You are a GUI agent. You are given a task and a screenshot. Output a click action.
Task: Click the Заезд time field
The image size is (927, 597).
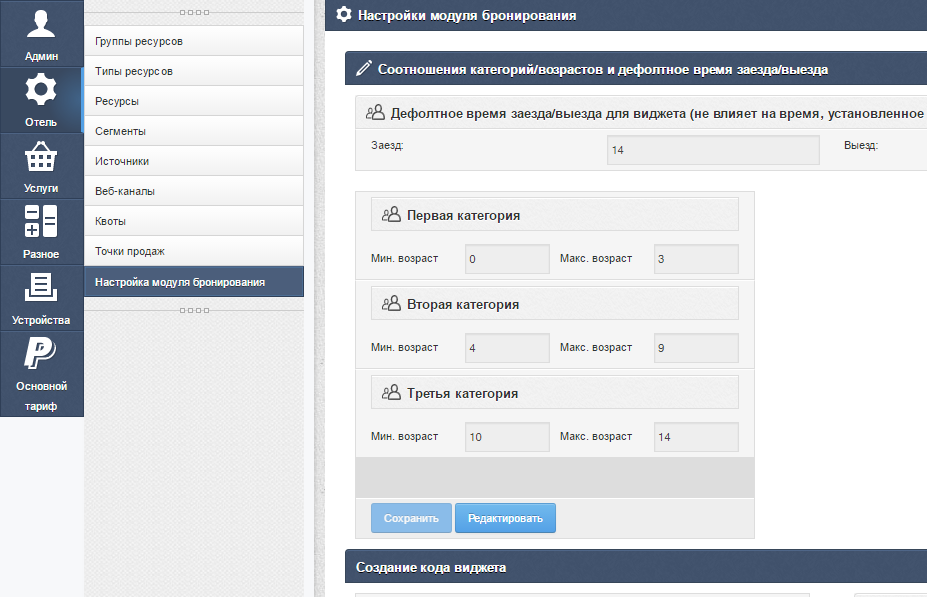pyautogui.click(x=713, y=150)
